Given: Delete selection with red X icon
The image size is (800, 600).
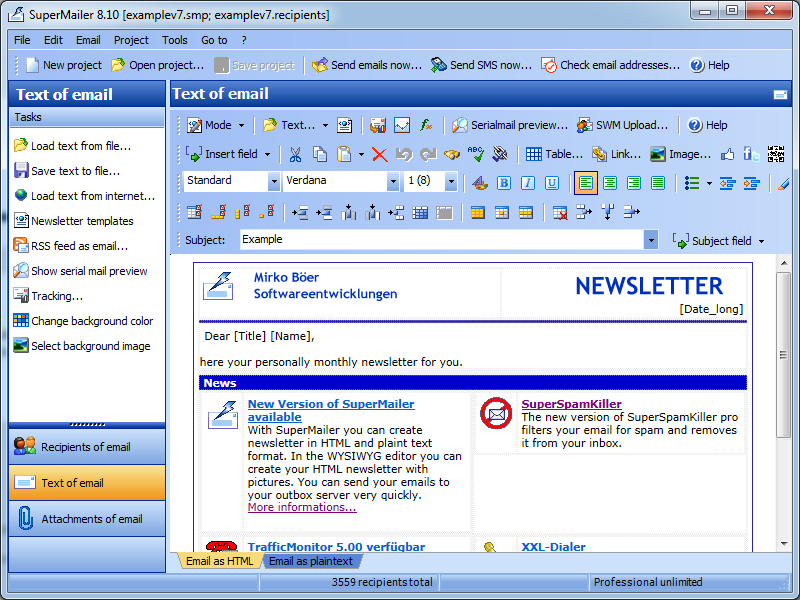Looking at the screenshot, I should point(380,154).
